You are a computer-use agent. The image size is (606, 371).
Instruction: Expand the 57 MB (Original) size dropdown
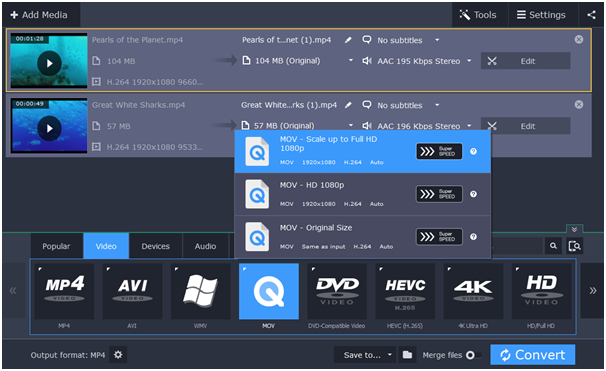coord(351,125)
